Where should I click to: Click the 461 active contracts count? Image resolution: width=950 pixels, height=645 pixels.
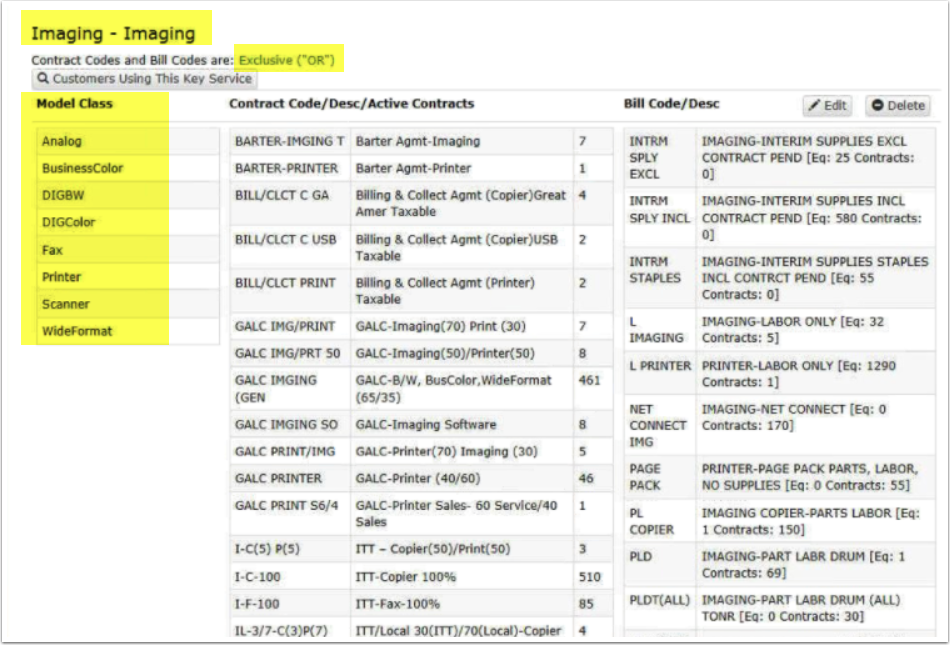pyautogui.click(x=590, y=380)
